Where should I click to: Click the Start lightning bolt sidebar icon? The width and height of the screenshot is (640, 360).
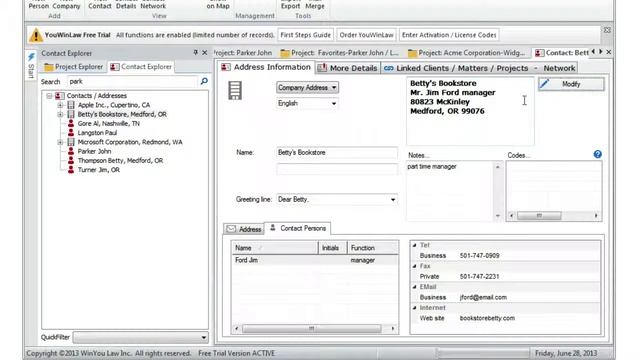point(31,57)
